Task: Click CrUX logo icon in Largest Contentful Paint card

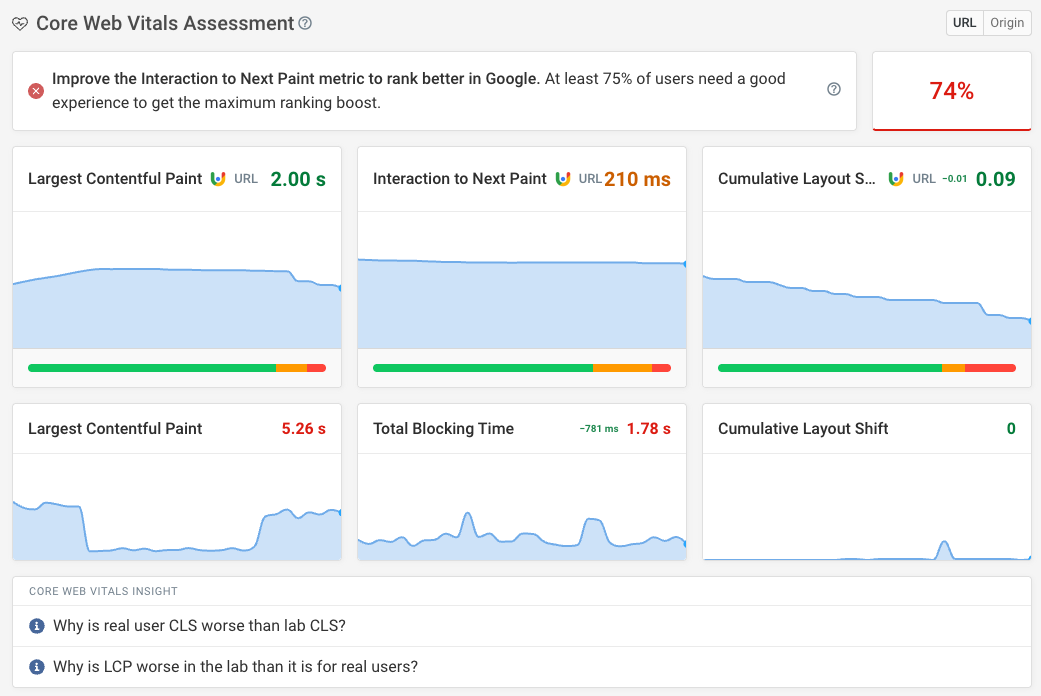Action: click(x=218, y=179)
